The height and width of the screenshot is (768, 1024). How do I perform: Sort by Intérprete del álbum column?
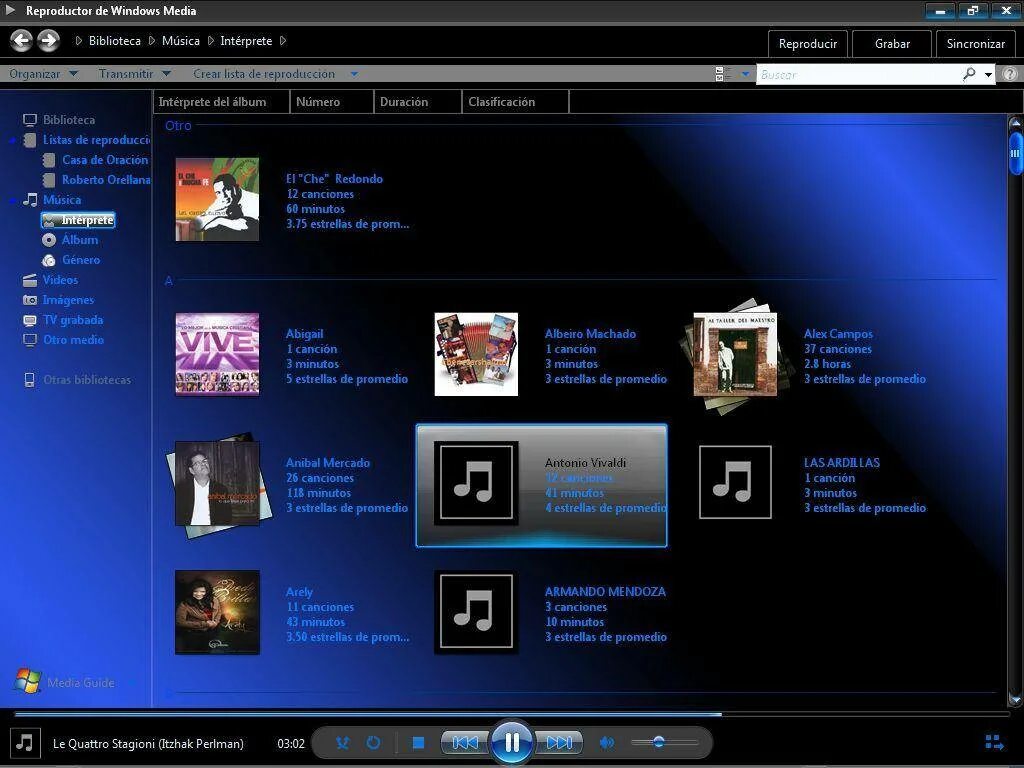tap(221, 102)
